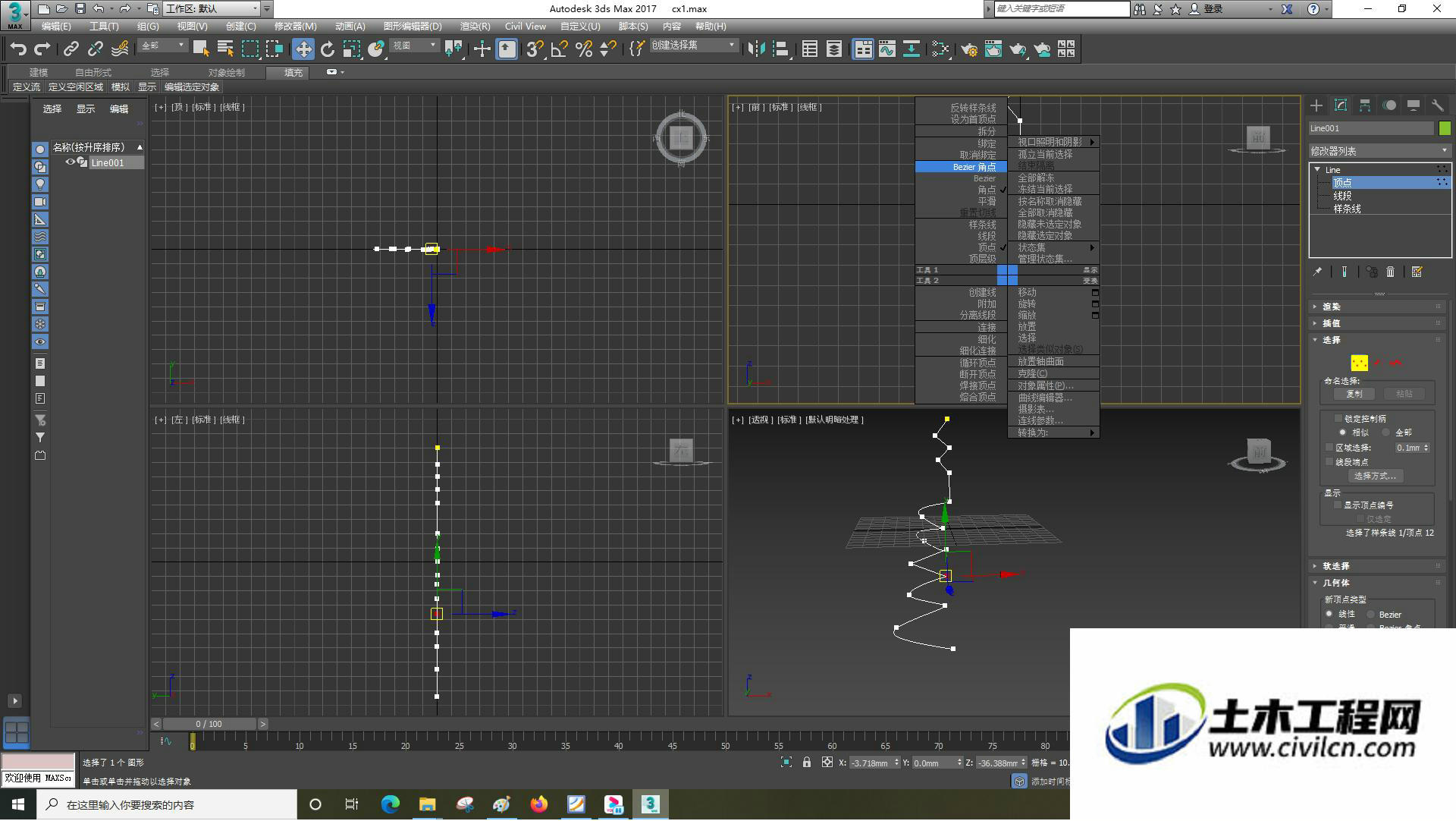Open the Curve Editor toolbar icon
This screenshot has height=821, width=1456.
[x=887, y=49]
